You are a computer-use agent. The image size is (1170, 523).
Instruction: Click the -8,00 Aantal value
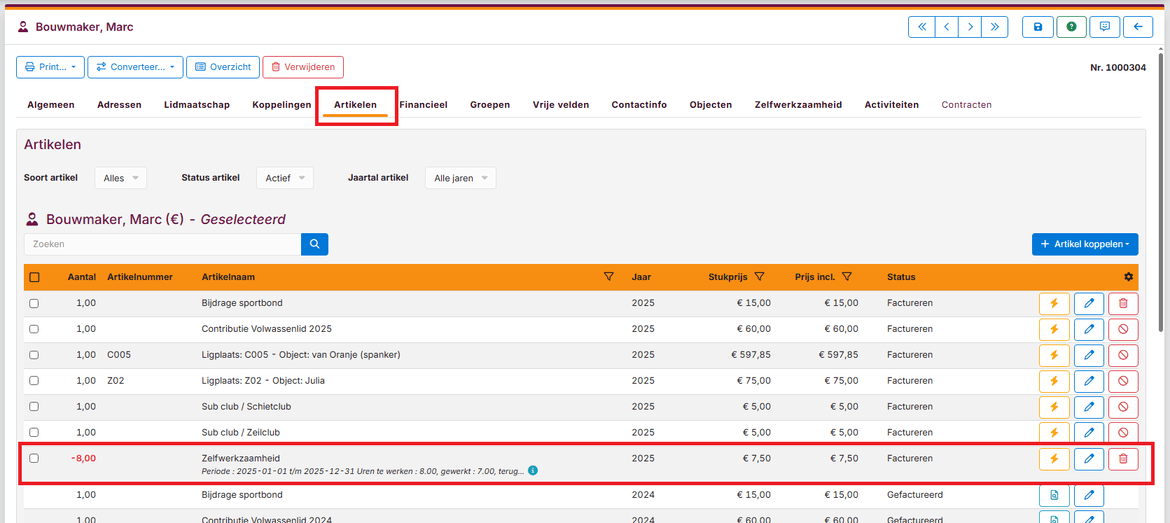click(84, 458)
